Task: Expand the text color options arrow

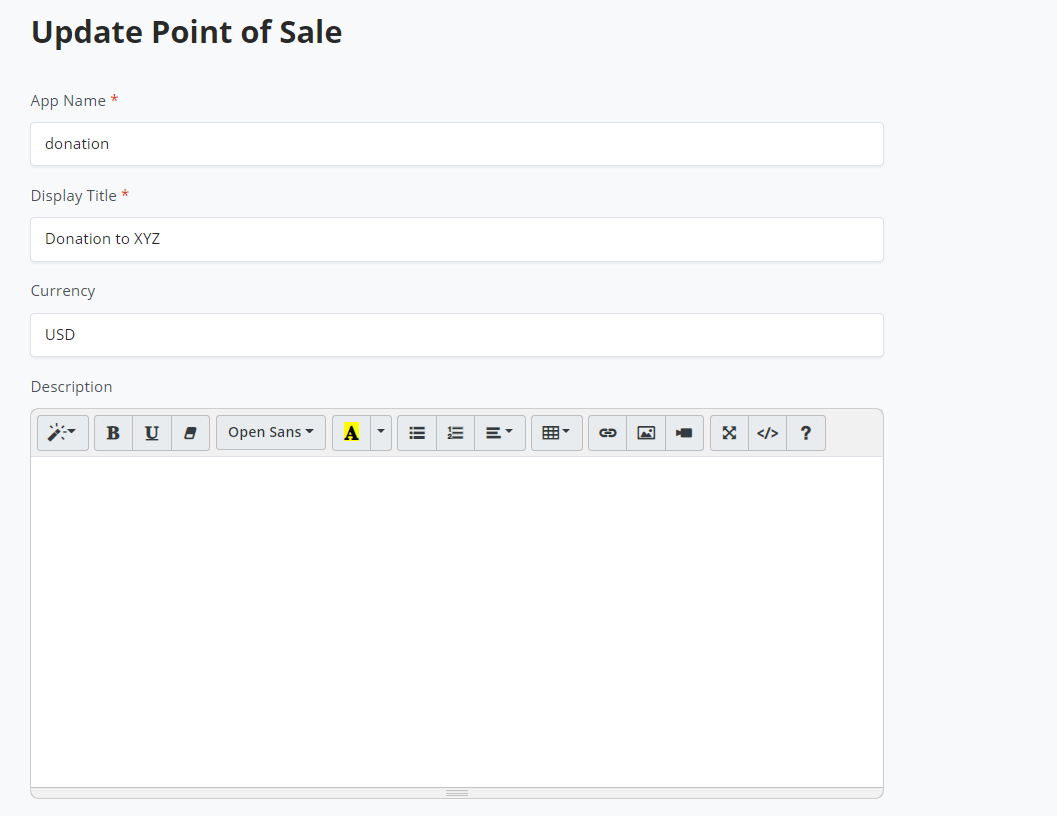Action: (381, 433)
